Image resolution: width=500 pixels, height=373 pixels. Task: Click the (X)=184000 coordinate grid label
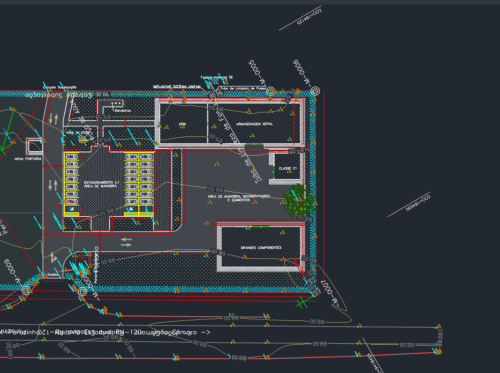(418, 203)
